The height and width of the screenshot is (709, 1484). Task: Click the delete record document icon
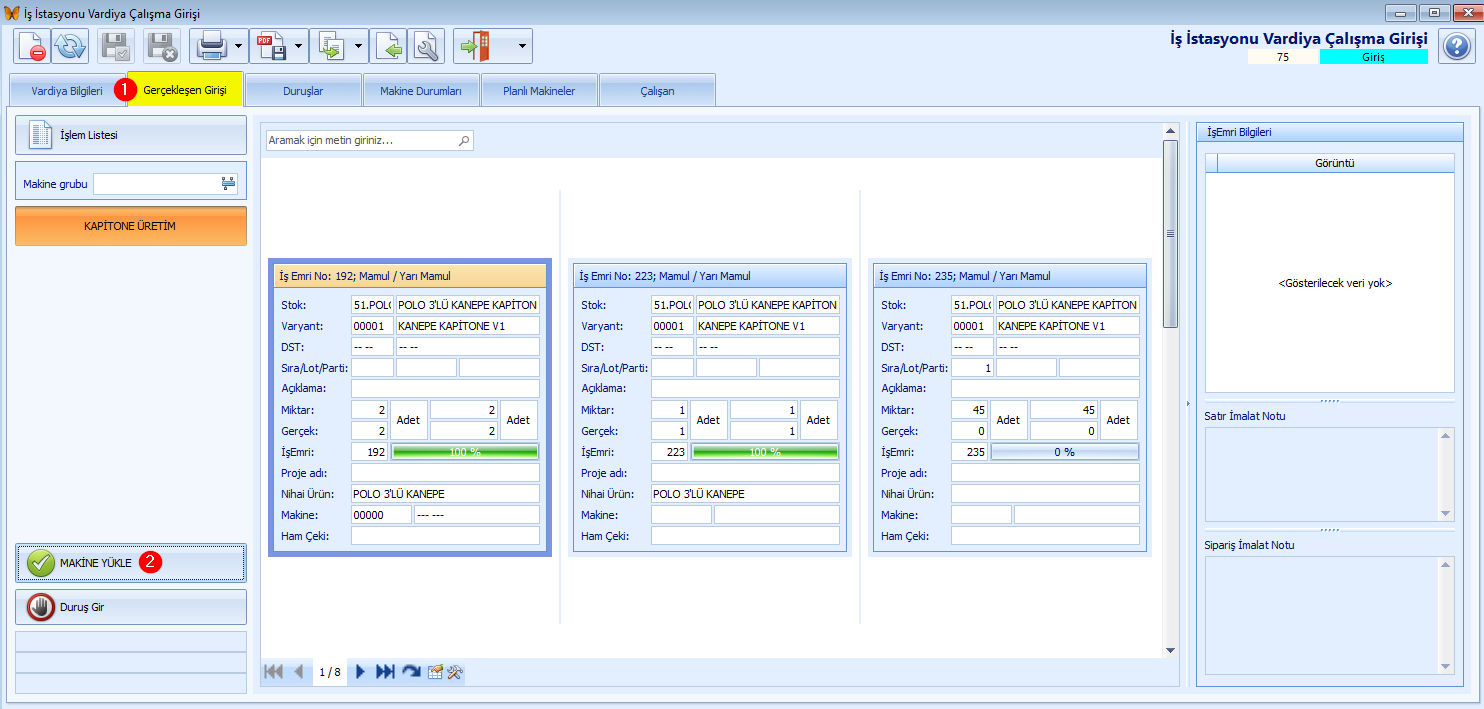(x=33, y=46)
